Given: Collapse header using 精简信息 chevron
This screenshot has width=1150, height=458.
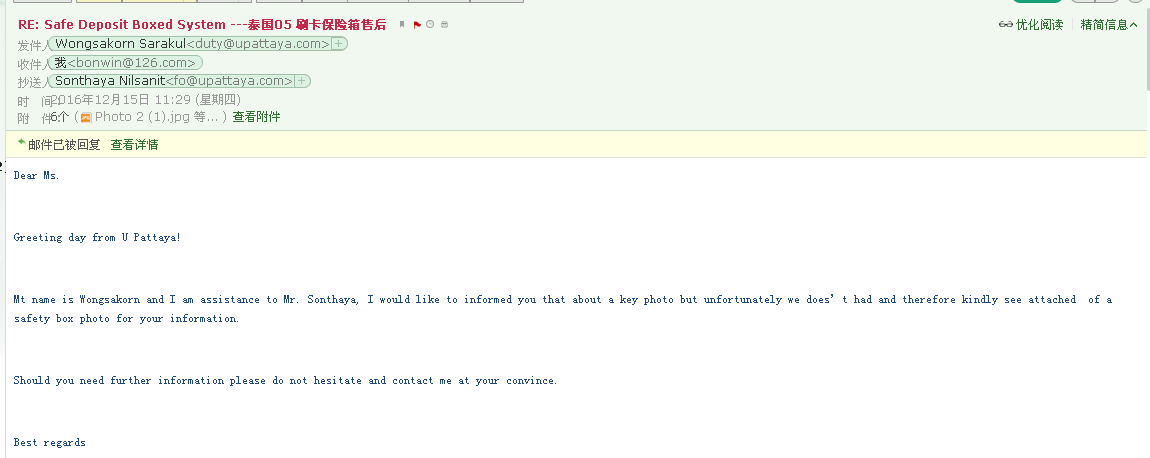Looking at the screenshot, I should click(1133, 25).
